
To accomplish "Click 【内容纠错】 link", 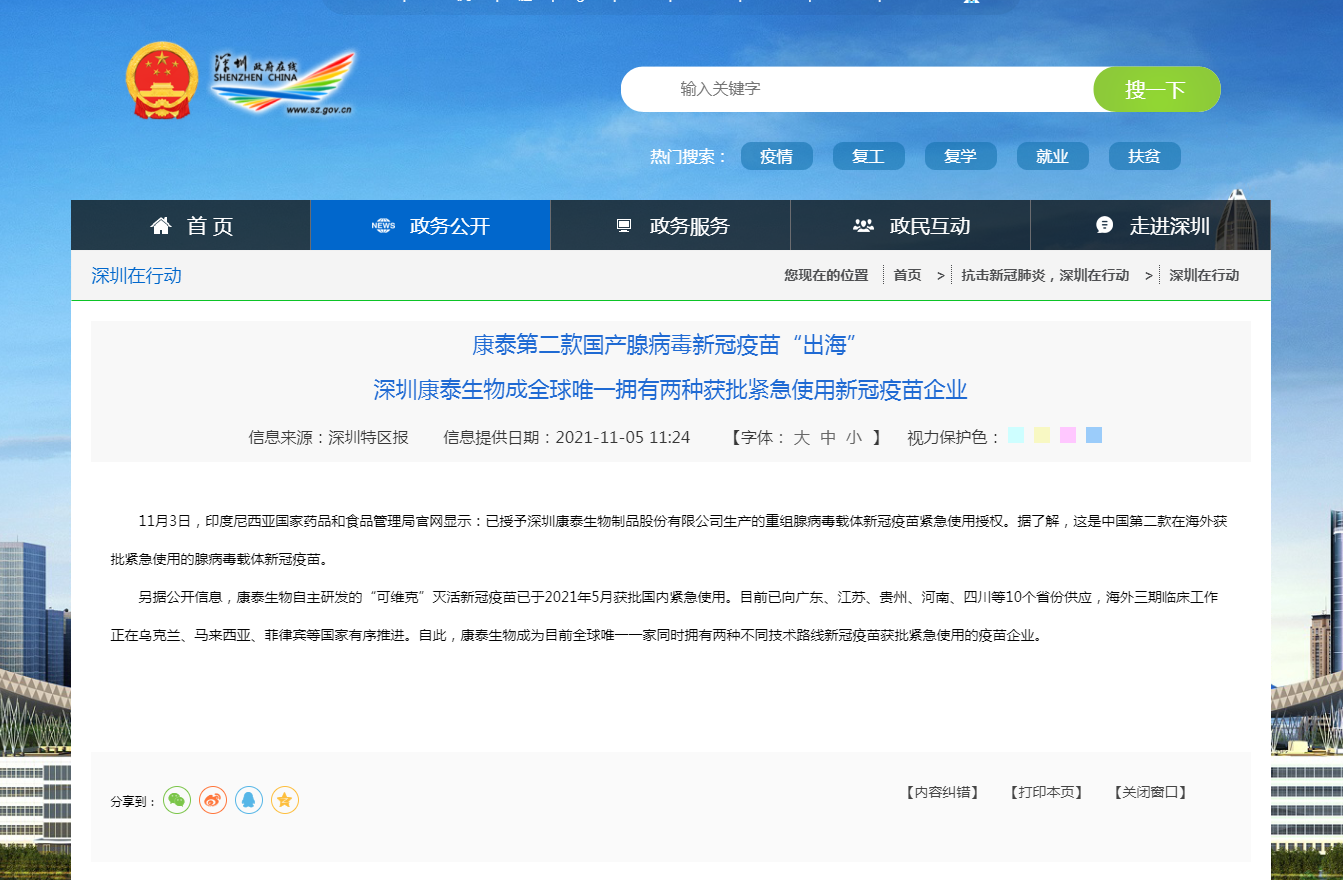I will [x=941, y=792].
